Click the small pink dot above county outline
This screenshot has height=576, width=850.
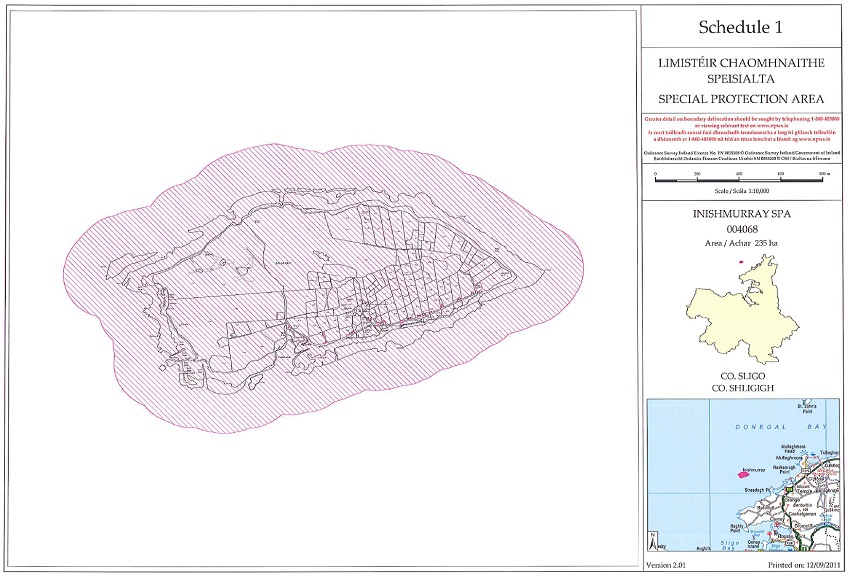[x=740, y=263]
